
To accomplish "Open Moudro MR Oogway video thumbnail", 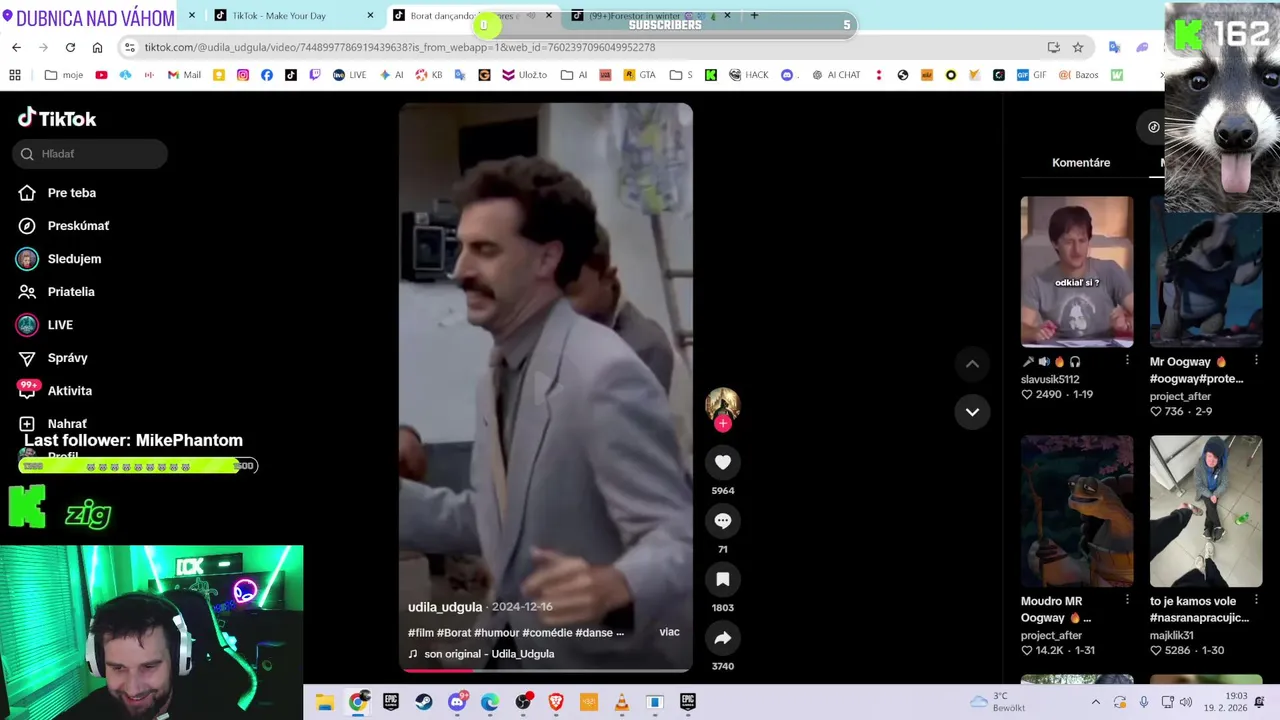I will tap(1077, 511).
